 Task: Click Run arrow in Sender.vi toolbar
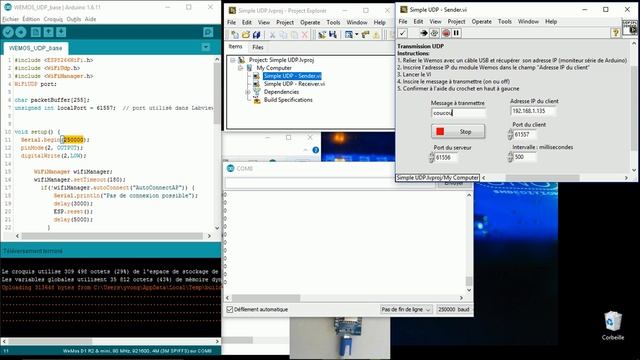pos(424,33)
